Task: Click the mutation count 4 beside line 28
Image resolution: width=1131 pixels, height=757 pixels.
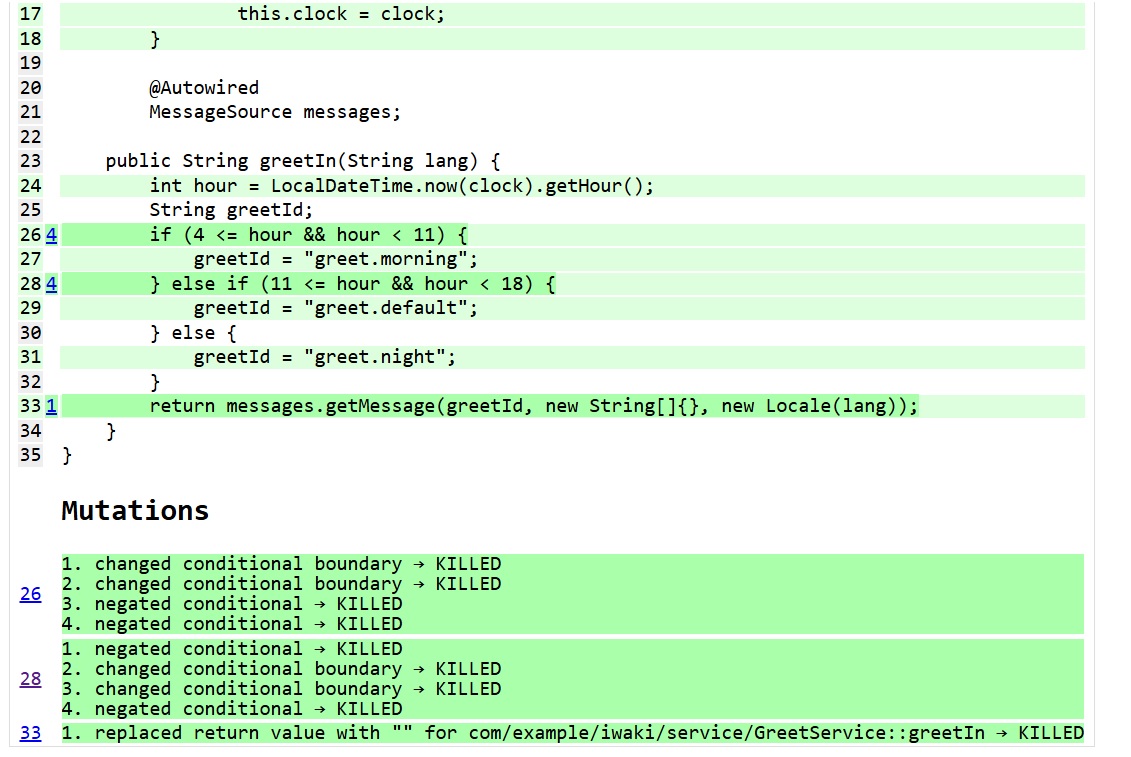Action: click(x=51, y=284)
